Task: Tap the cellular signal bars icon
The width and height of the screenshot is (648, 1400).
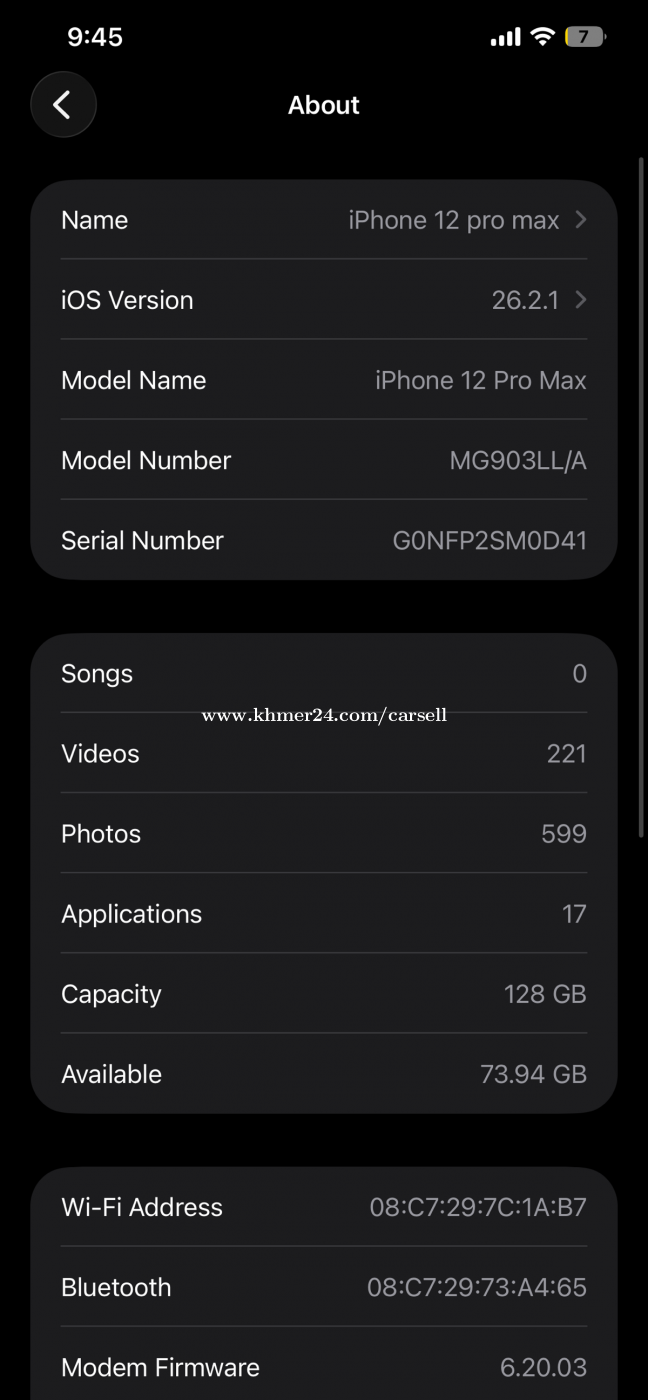Action: pos(505,37)
